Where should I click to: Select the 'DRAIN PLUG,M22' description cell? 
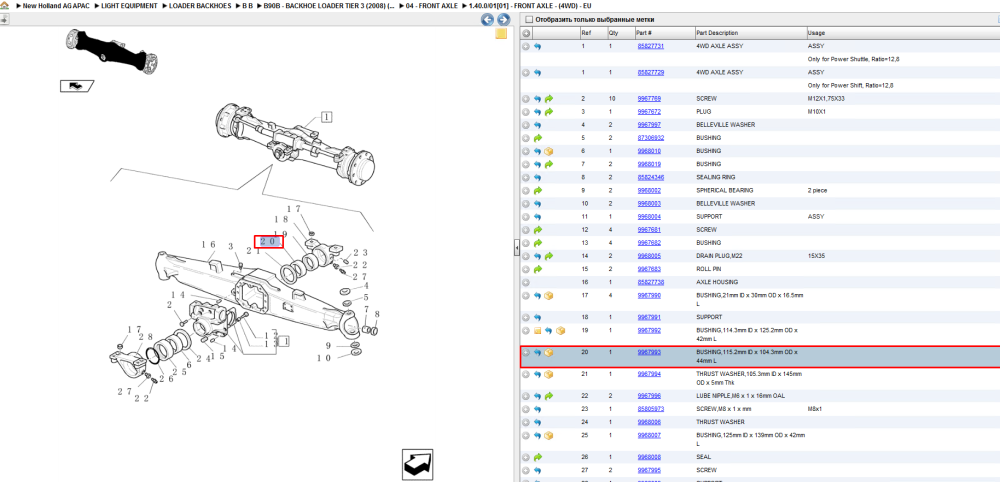pos(720,256)
